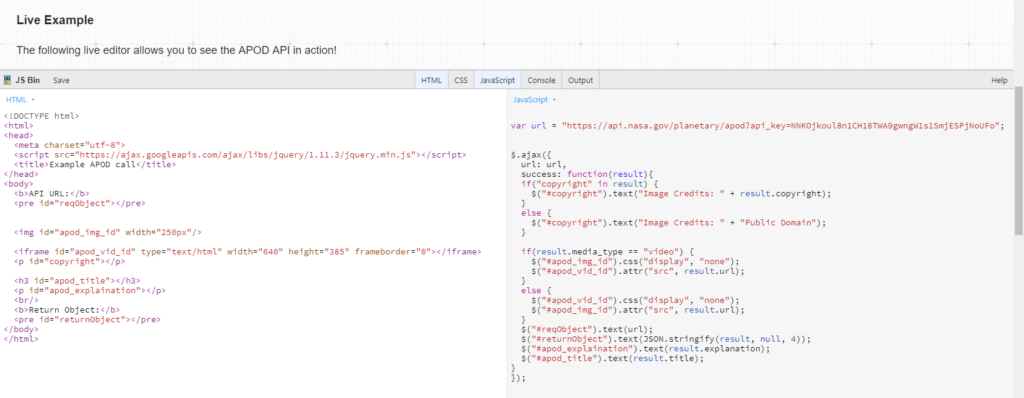Click the JS Bin logo icon
This screenshot has width=1024, height=398.
8,80
